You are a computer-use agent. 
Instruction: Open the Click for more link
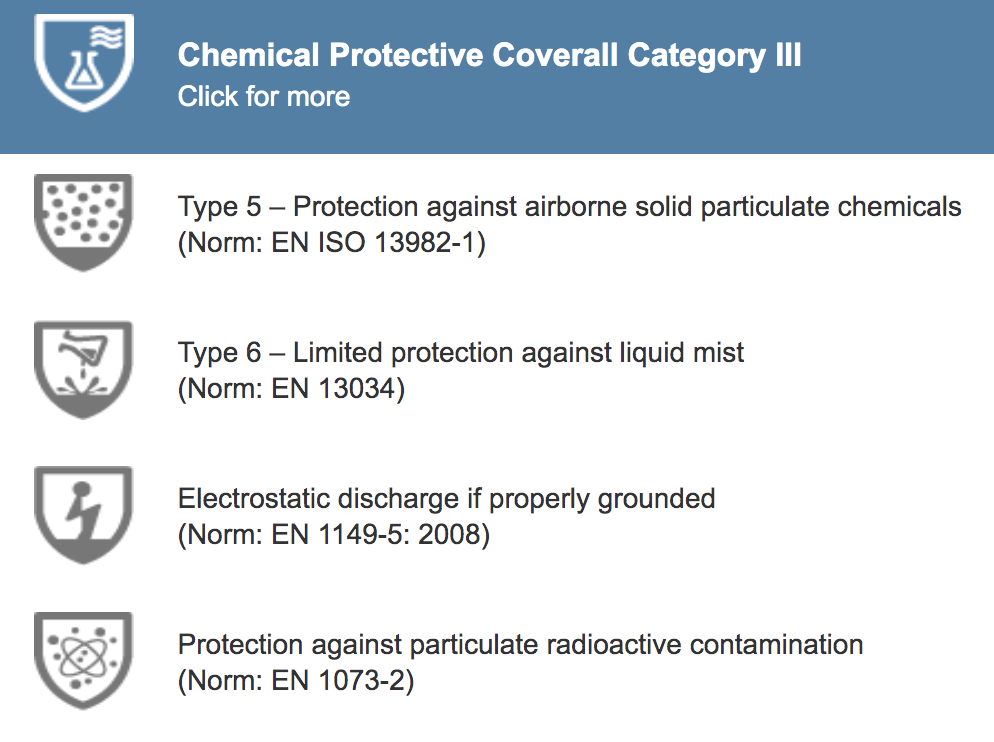coord(263,96)
